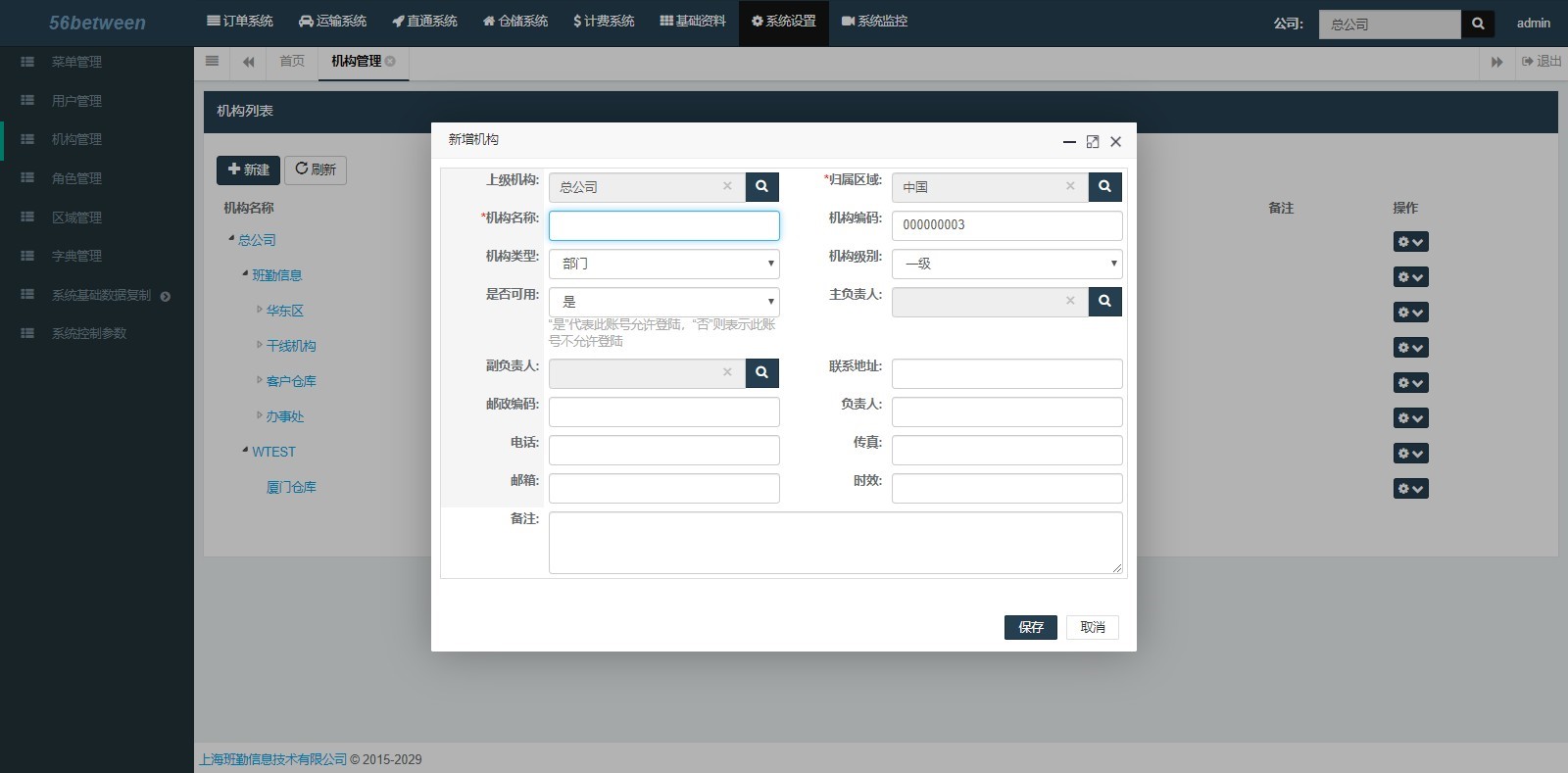Open the 订单系统 top menu
The width and height of the screenshot is (1568, 773).
tap(240, 21)
